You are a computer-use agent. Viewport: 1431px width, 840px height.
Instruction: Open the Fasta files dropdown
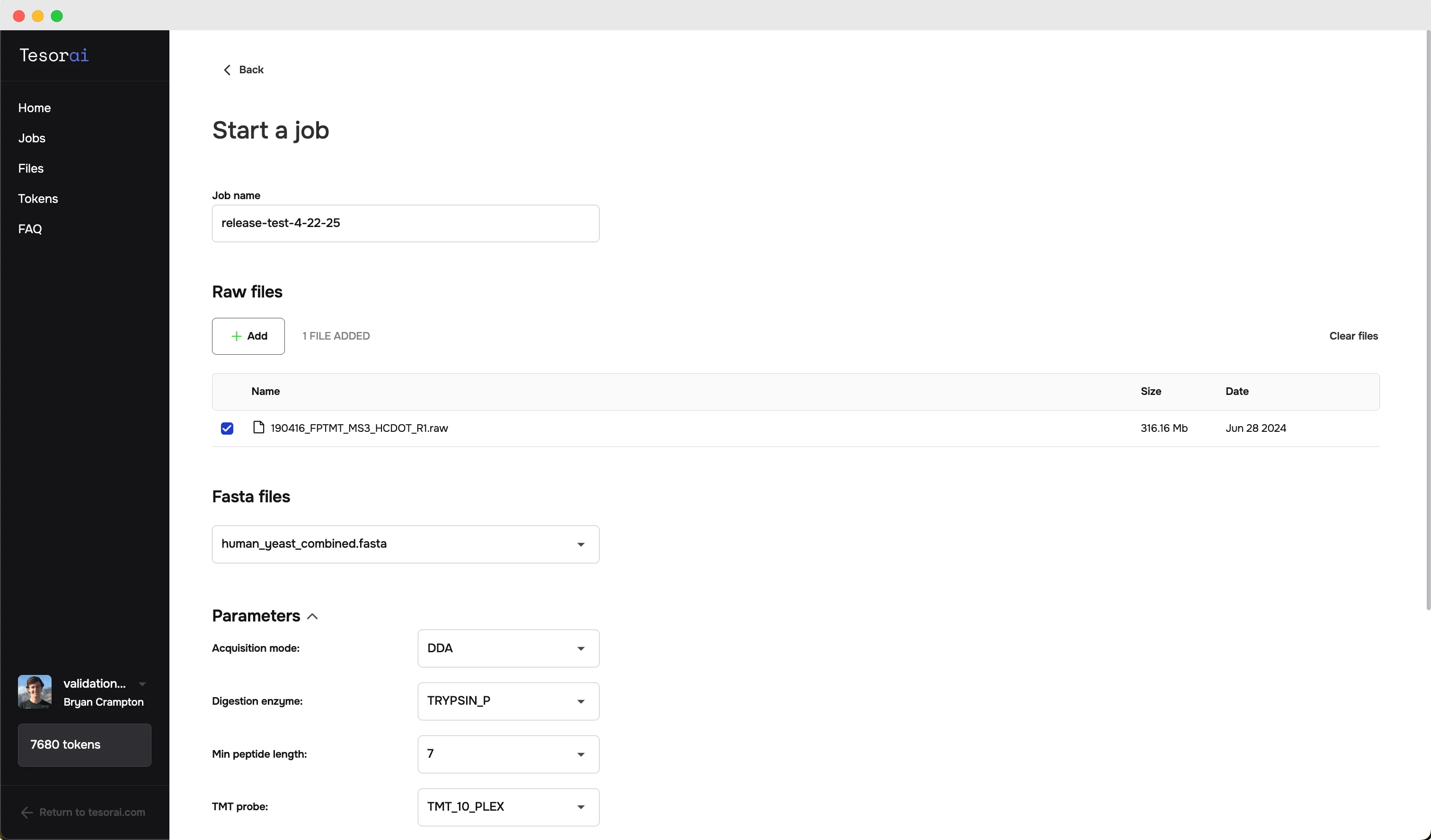(406, 544)
